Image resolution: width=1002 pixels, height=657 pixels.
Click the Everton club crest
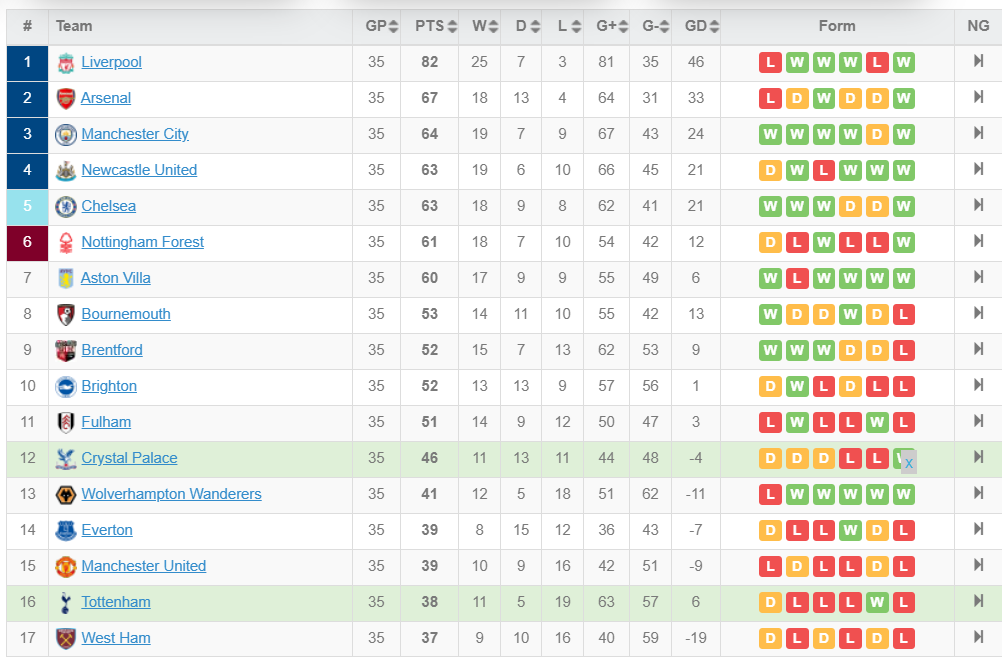66,530
